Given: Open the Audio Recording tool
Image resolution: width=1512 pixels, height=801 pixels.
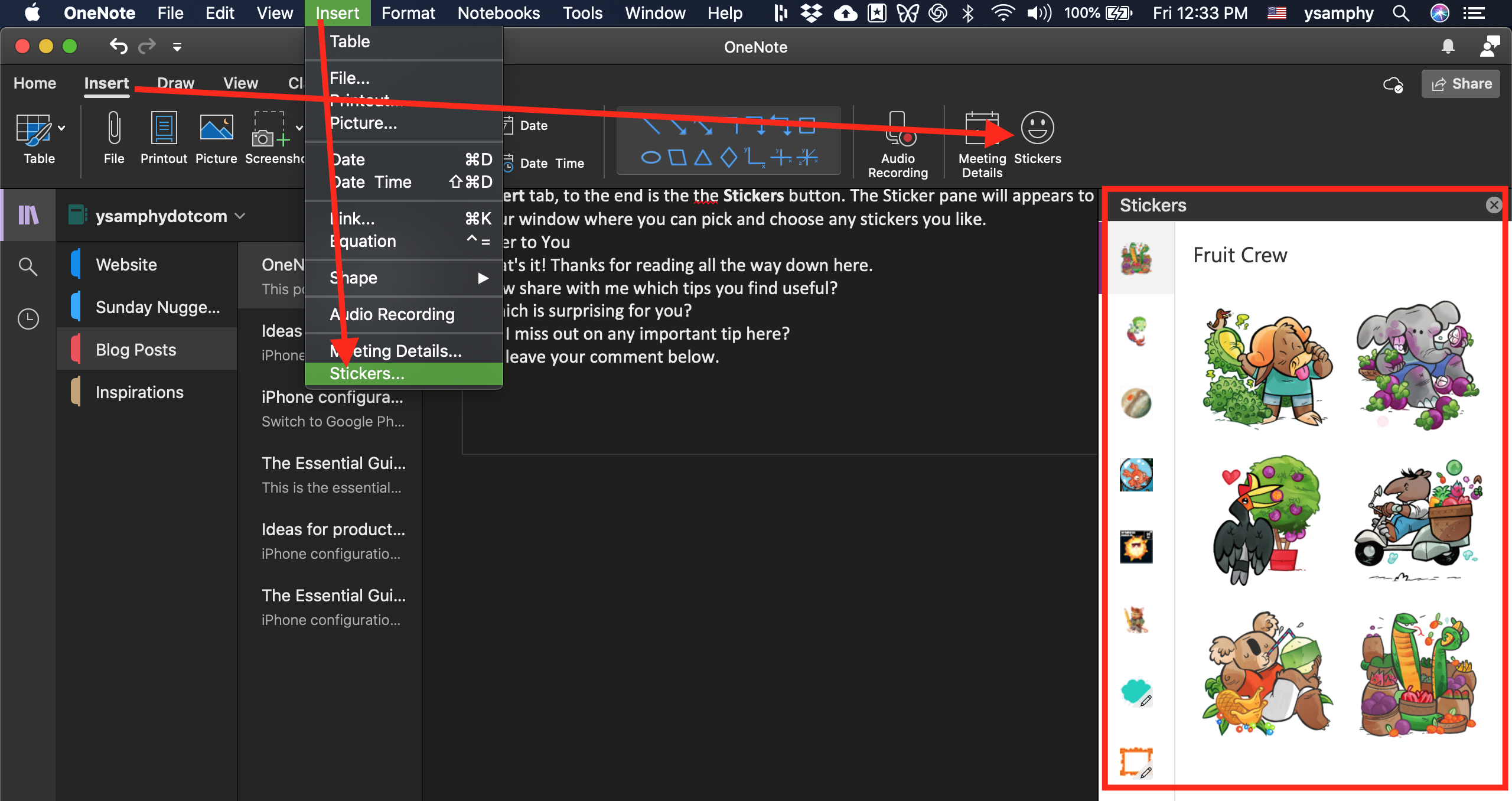Looking at the screenshot, I should point(898,145).
